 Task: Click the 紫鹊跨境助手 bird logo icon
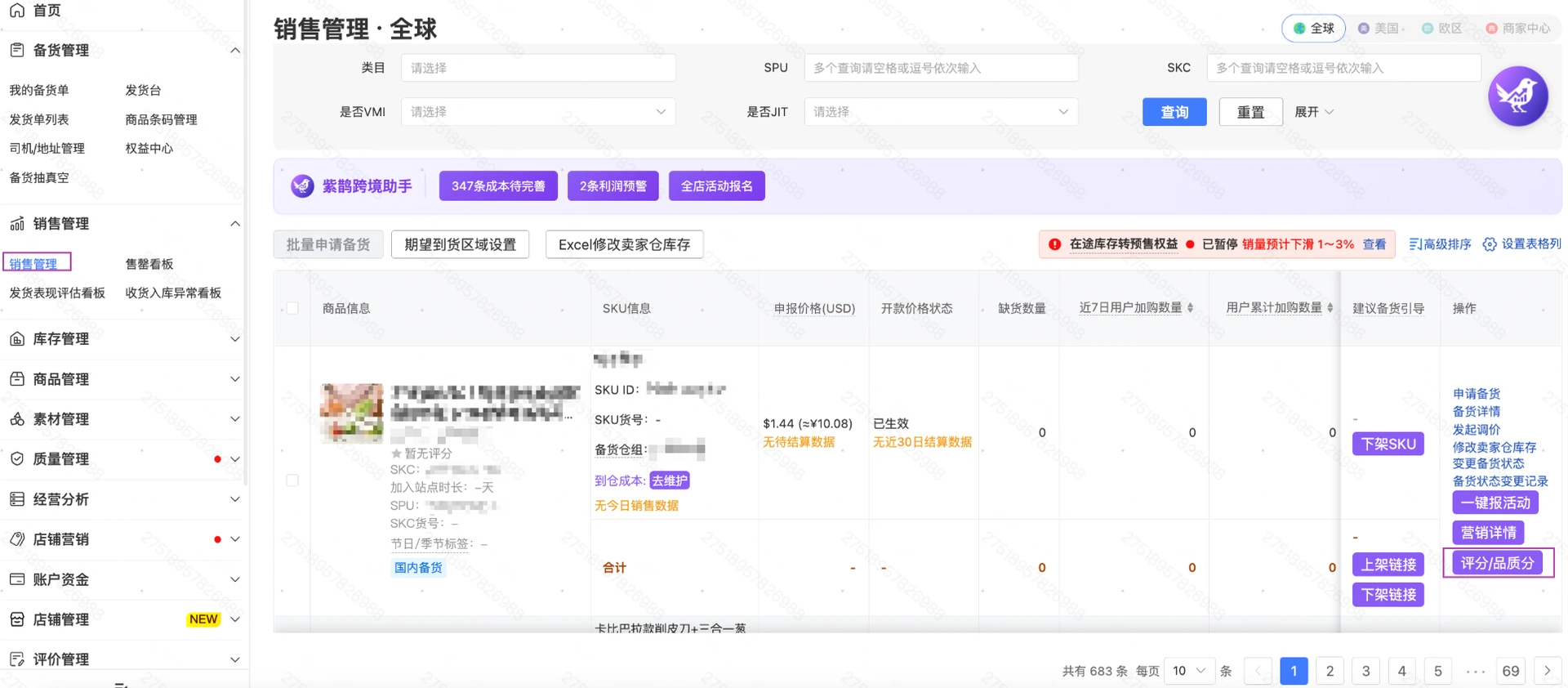click(302, 185)
